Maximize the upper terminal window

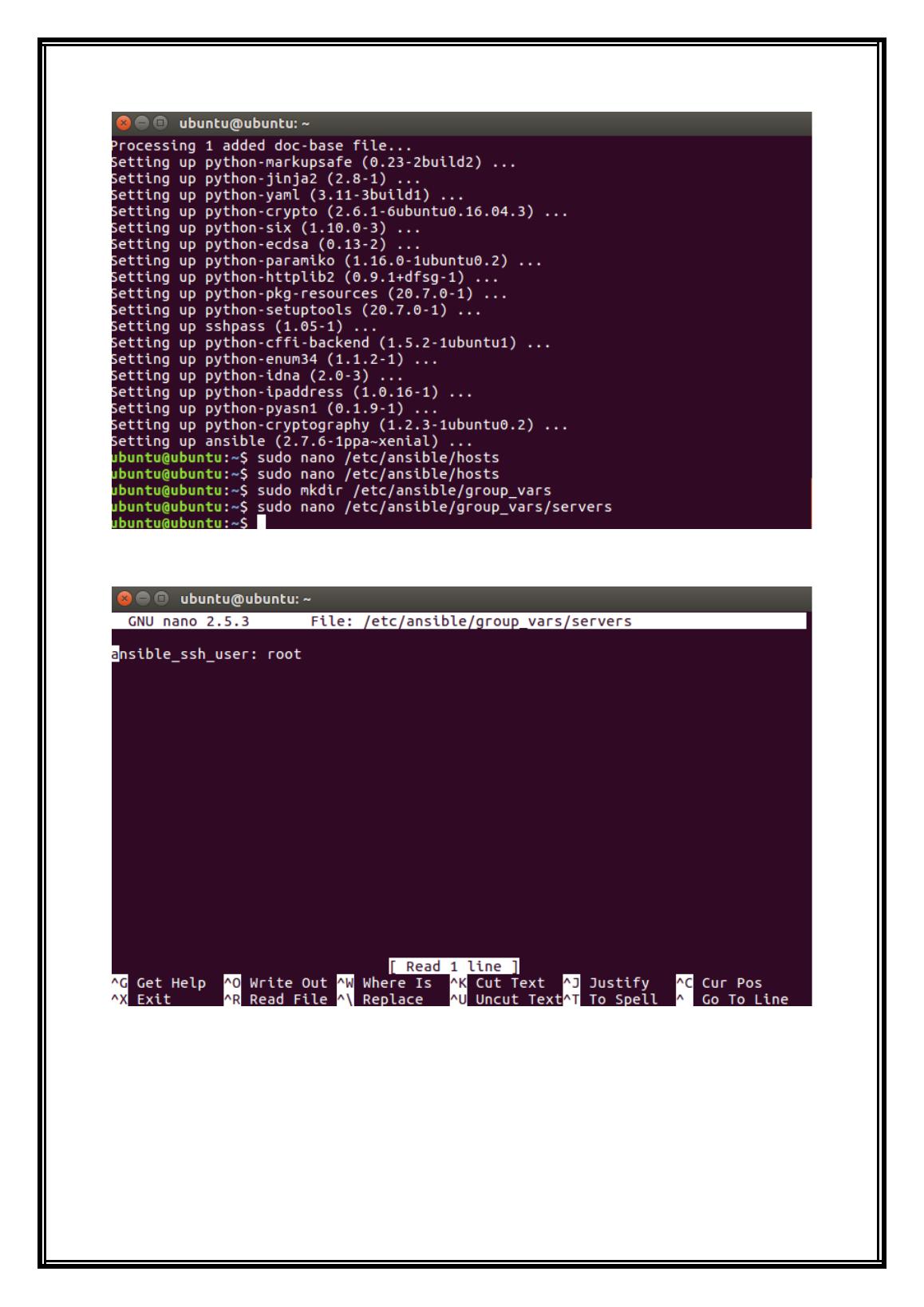coord(160,123)
